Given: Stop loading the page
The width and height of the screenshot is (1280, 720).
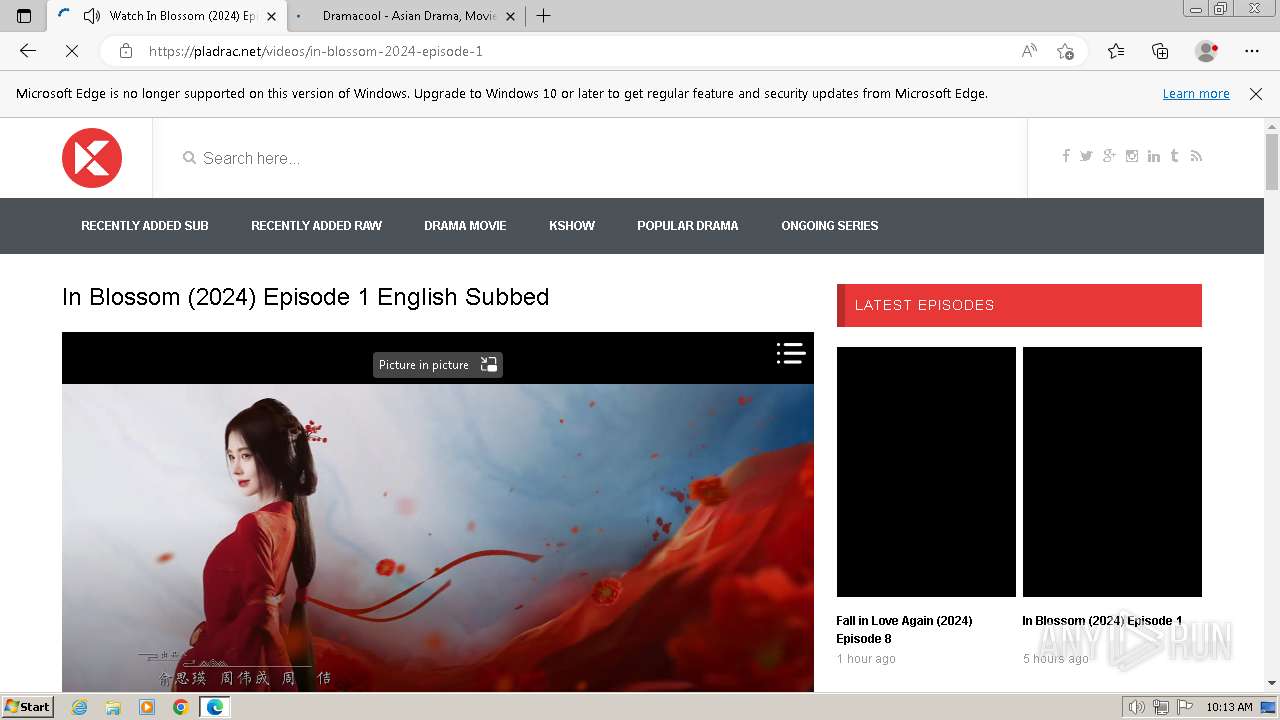Looking at the screenshot, I should 72,51.
